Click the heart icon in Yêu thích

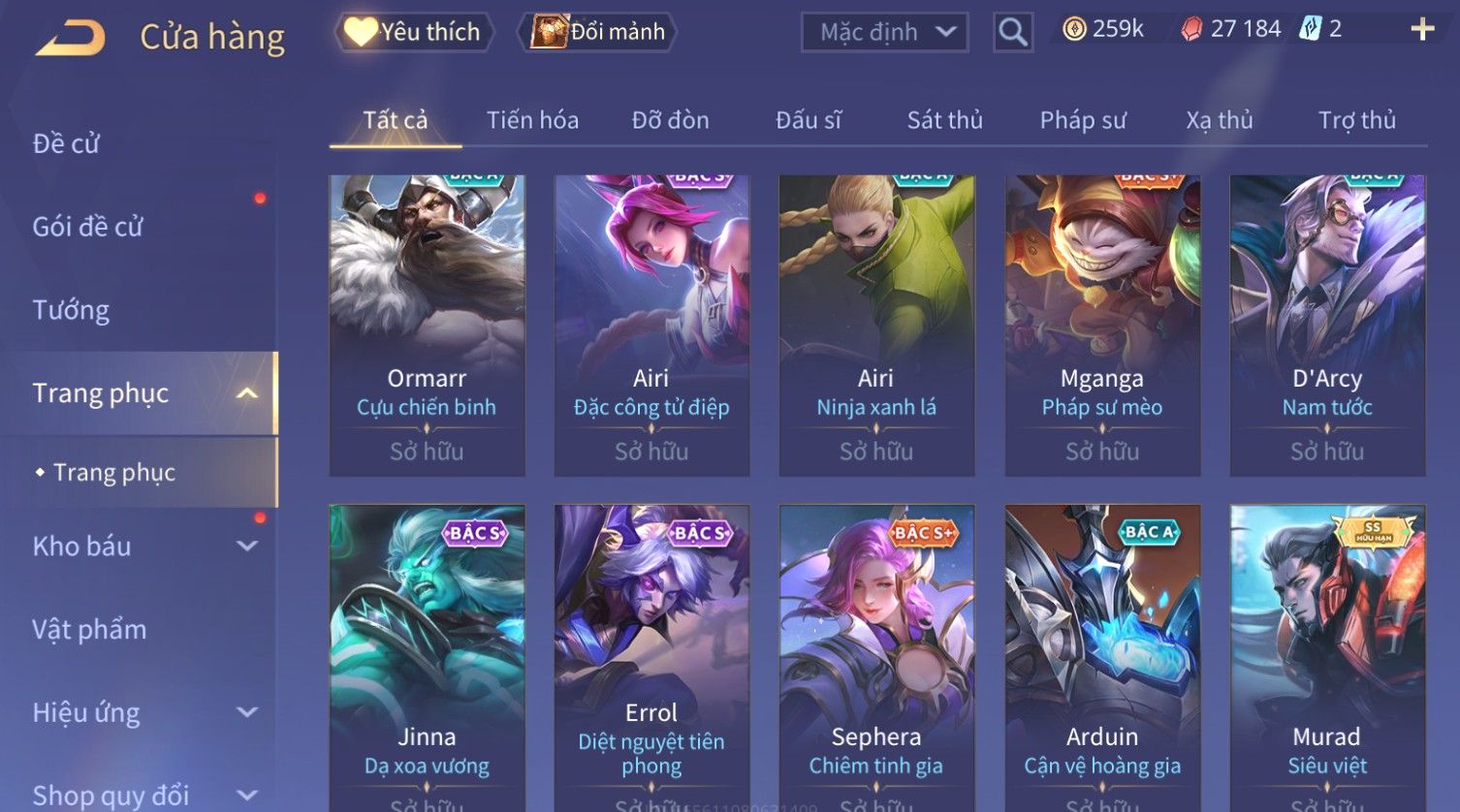click(x=360, y=32)
